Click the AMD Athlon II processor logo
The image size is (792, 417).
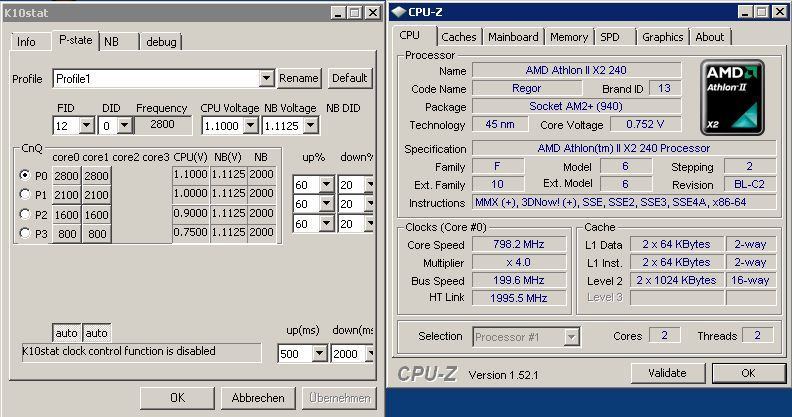pos(732,97)
